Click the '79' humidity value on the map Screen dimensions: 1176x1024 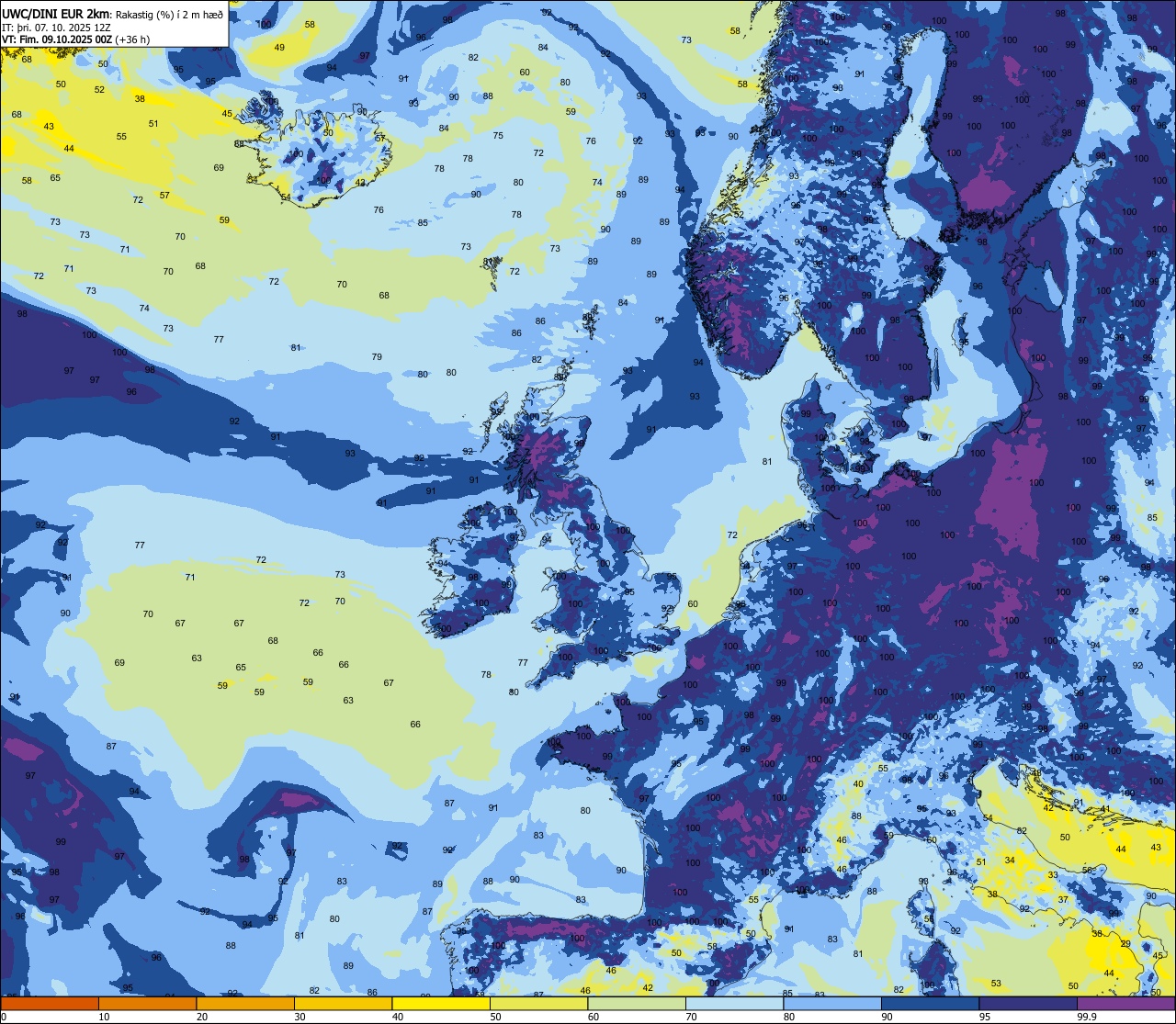[x=377, y=356]
